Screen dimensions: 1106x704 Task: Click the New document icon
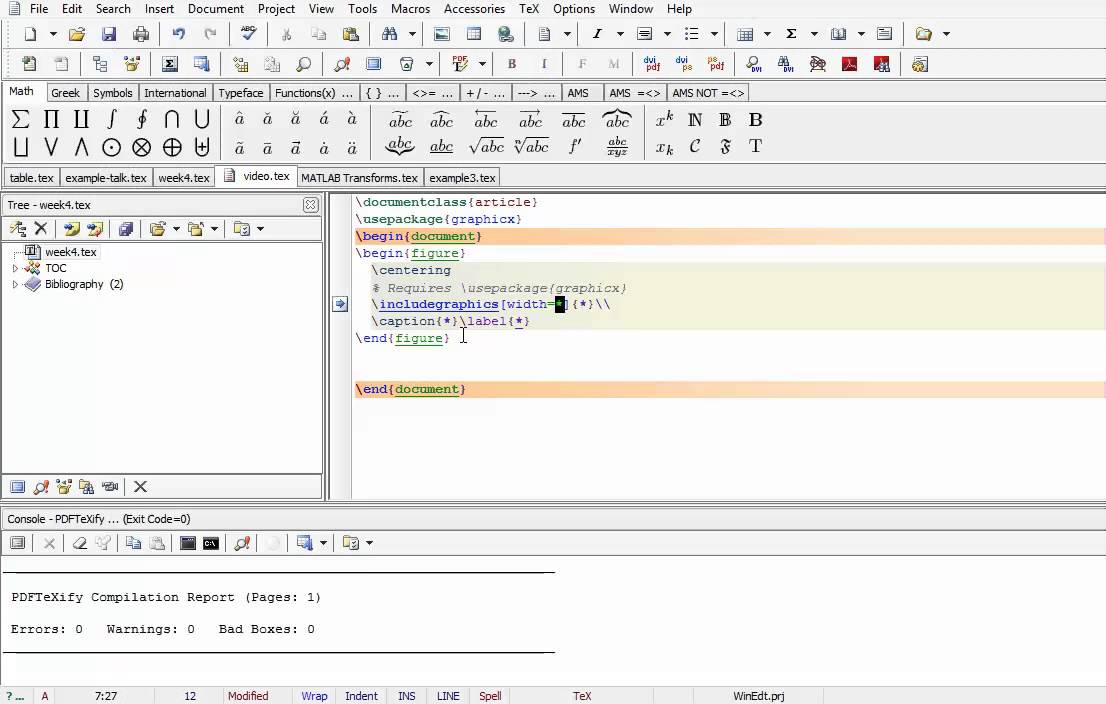[x=30, y=34]
